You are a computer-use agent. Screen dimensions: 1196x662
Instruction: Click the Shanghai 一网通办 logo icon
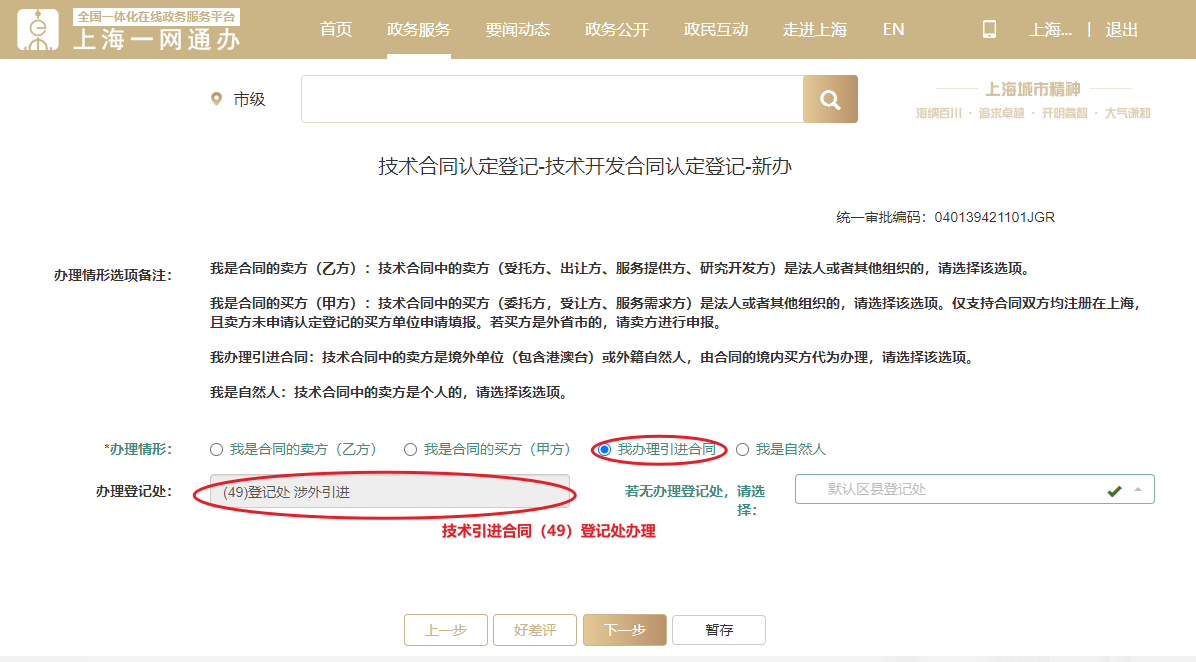coord(38,30)
